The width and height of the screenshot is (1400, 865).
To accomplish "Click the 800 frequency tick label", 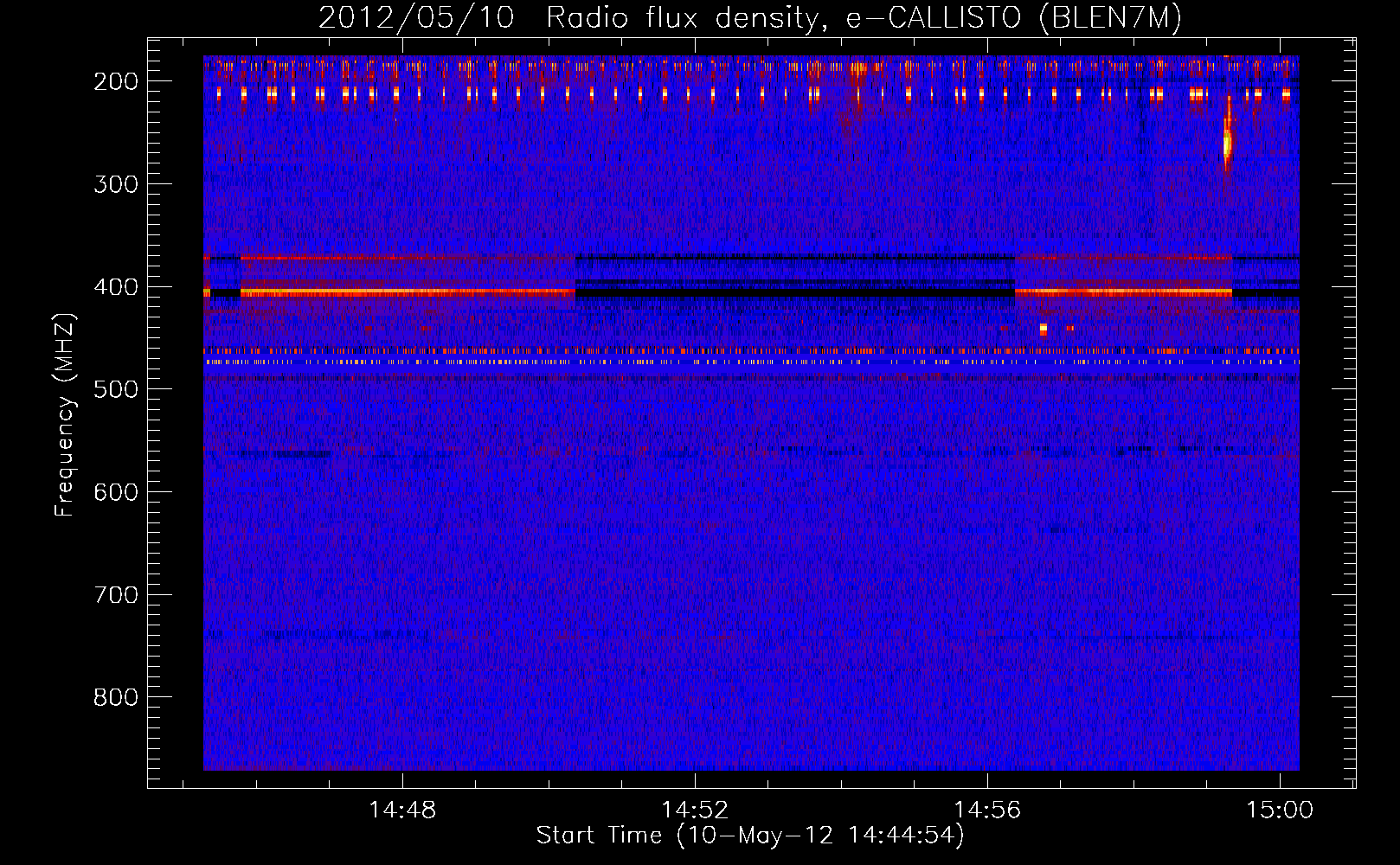I will [x=116, y=697].
